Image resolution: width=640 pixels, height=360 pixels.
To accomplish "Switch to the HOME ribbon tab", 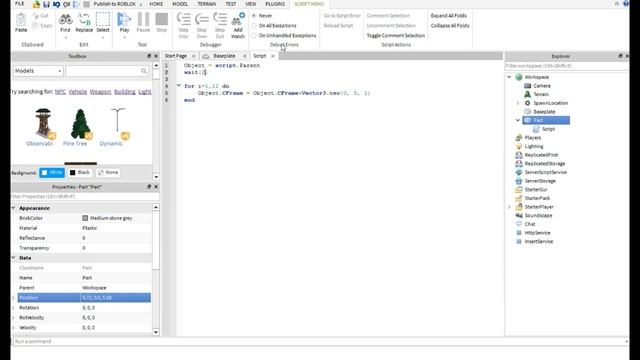I will click(x=156, y=4).
